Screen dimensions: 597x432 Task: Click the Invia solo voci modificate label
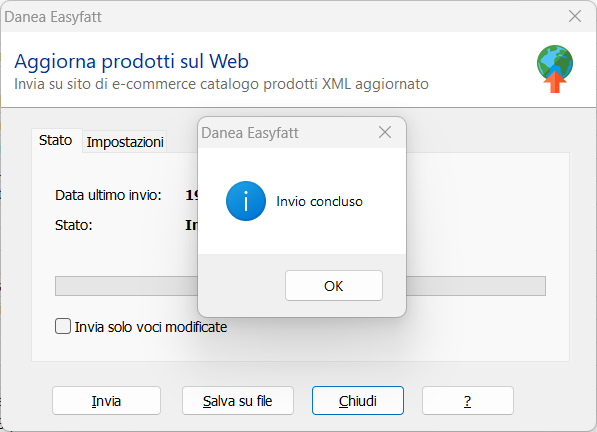(x=151, y=327)
